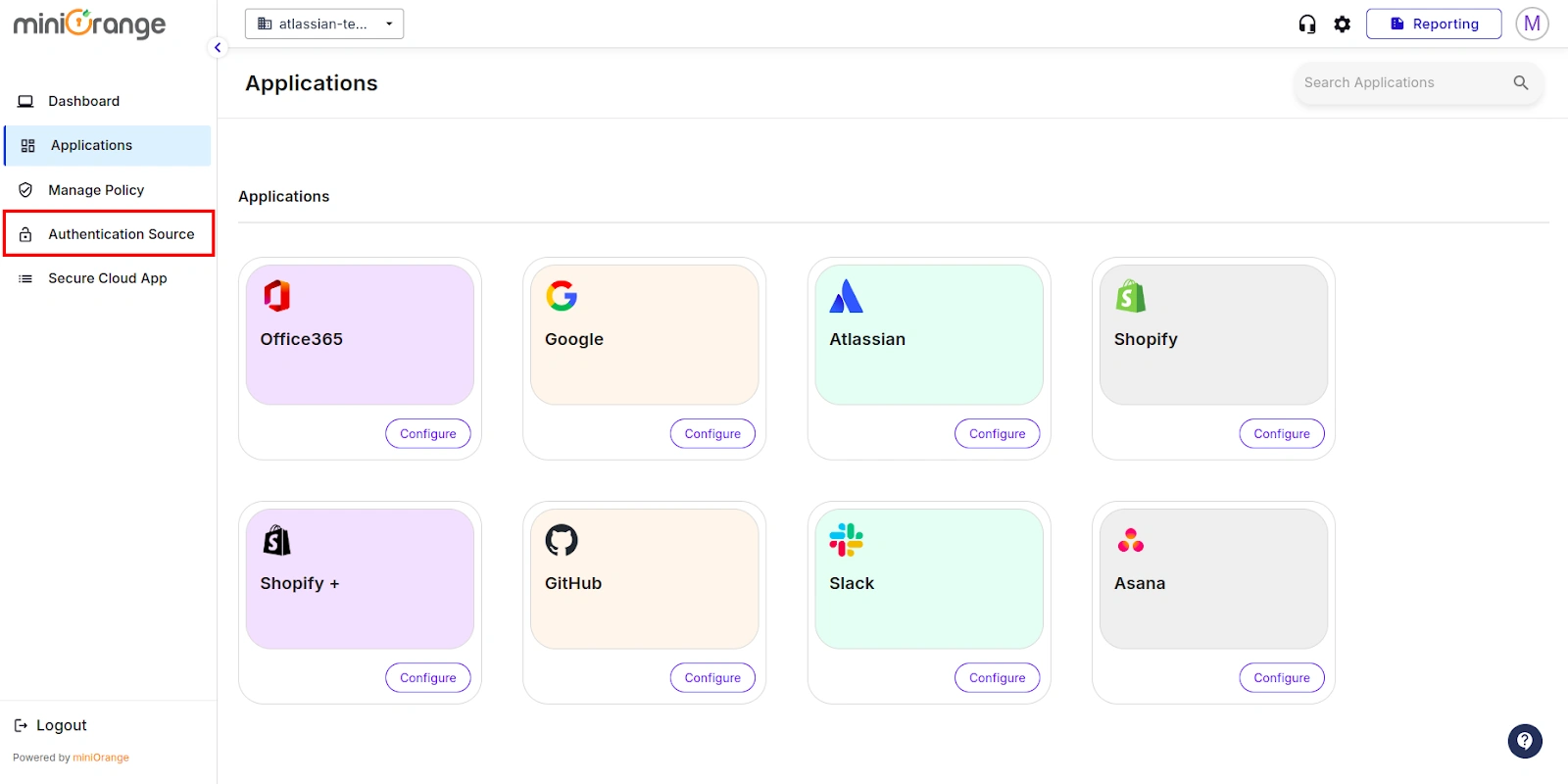
Task: Select the Atlassian card title
Action: pos(867,339)
